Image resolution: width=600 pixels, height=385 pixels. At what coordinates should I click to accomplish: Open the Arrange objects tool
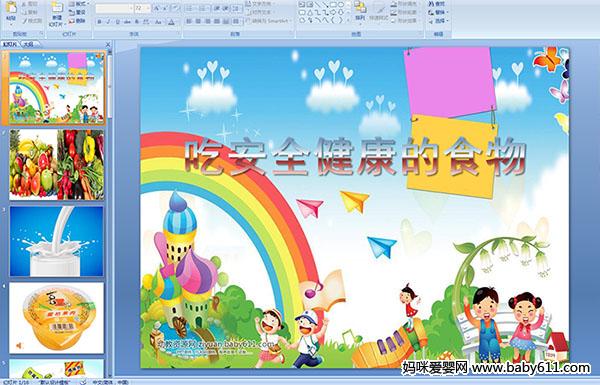click(360, 11)
